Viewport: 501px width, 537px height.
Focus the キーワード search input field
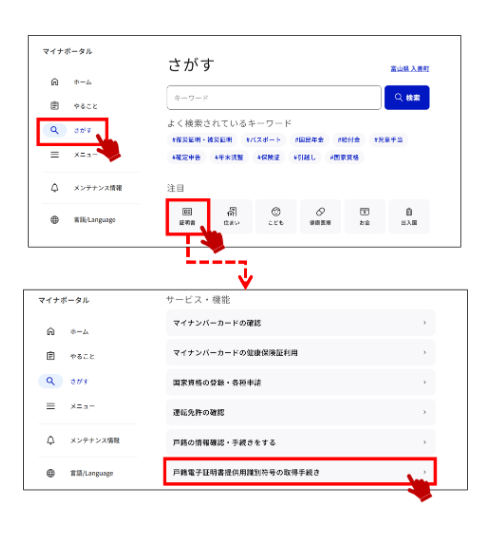(x=274, y=98)
